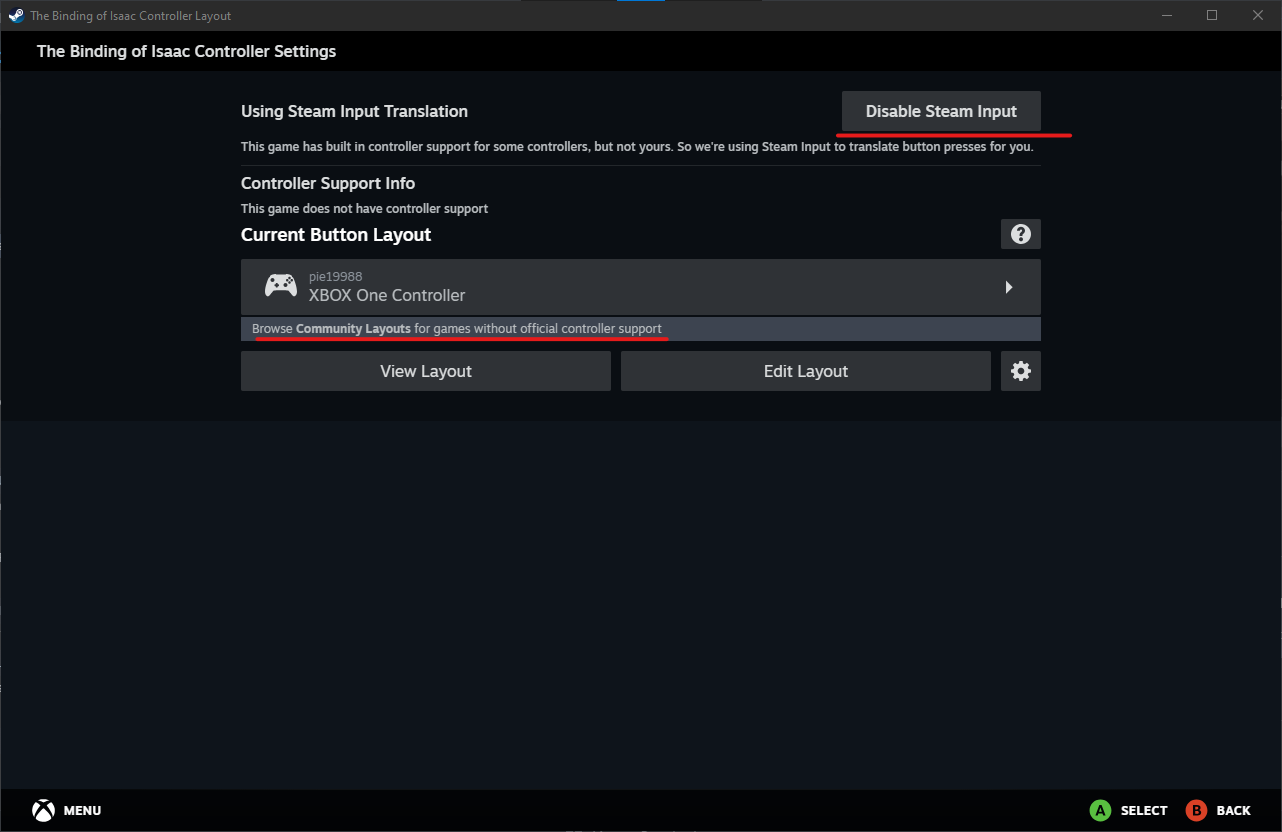
Task: Click the SELECT label in footer
Action: coord(1144,810)
